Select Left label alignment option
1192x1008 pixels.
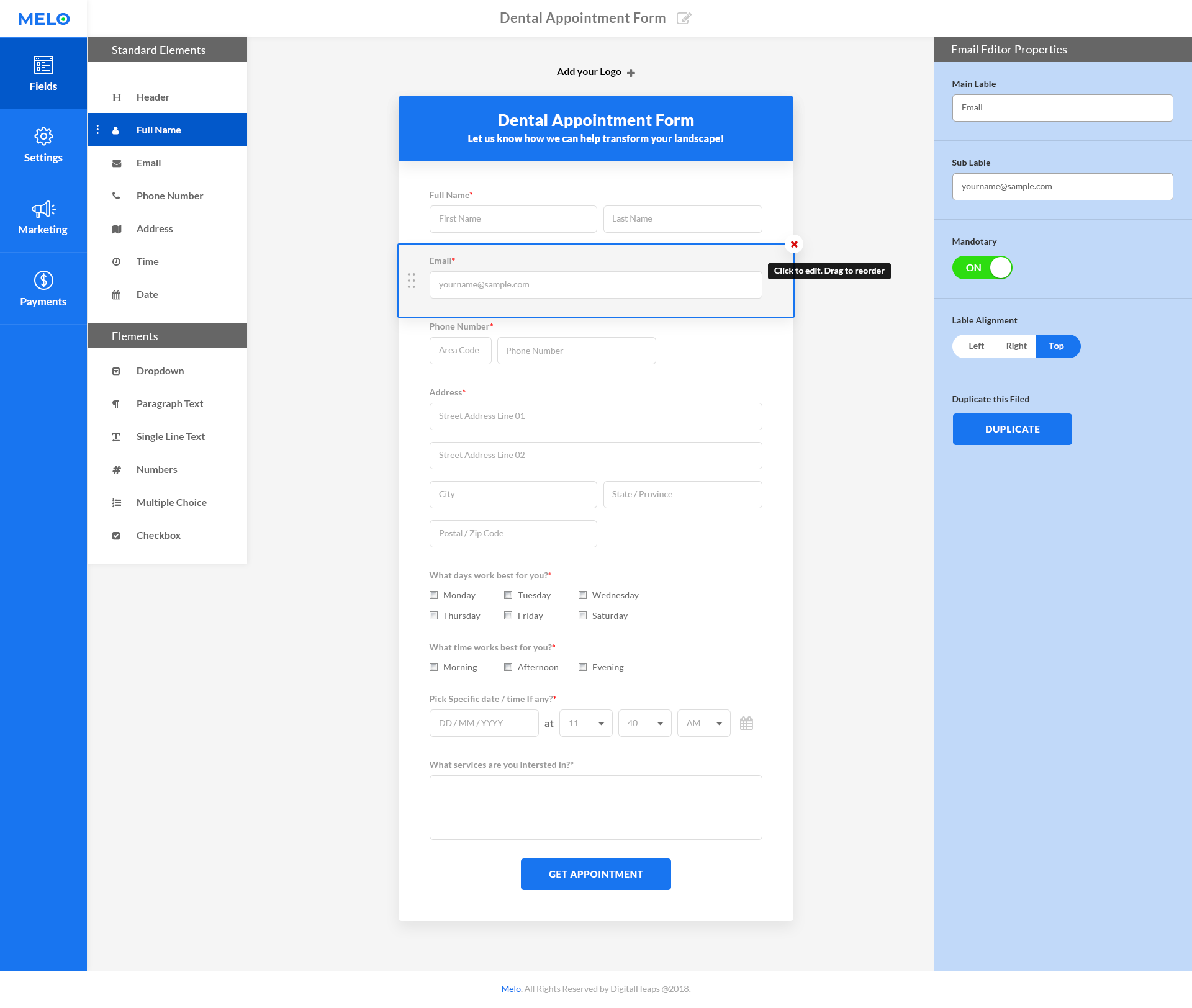(976, 346)
